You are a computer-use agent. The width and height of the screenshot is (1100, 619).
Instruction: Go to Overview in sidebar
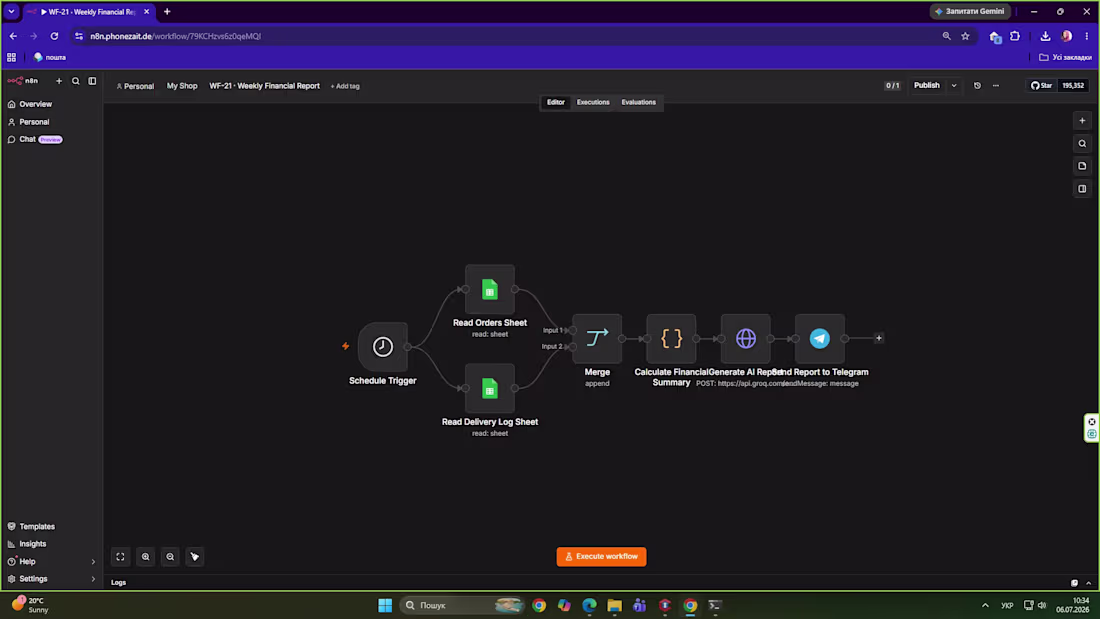tap(51, 104)
